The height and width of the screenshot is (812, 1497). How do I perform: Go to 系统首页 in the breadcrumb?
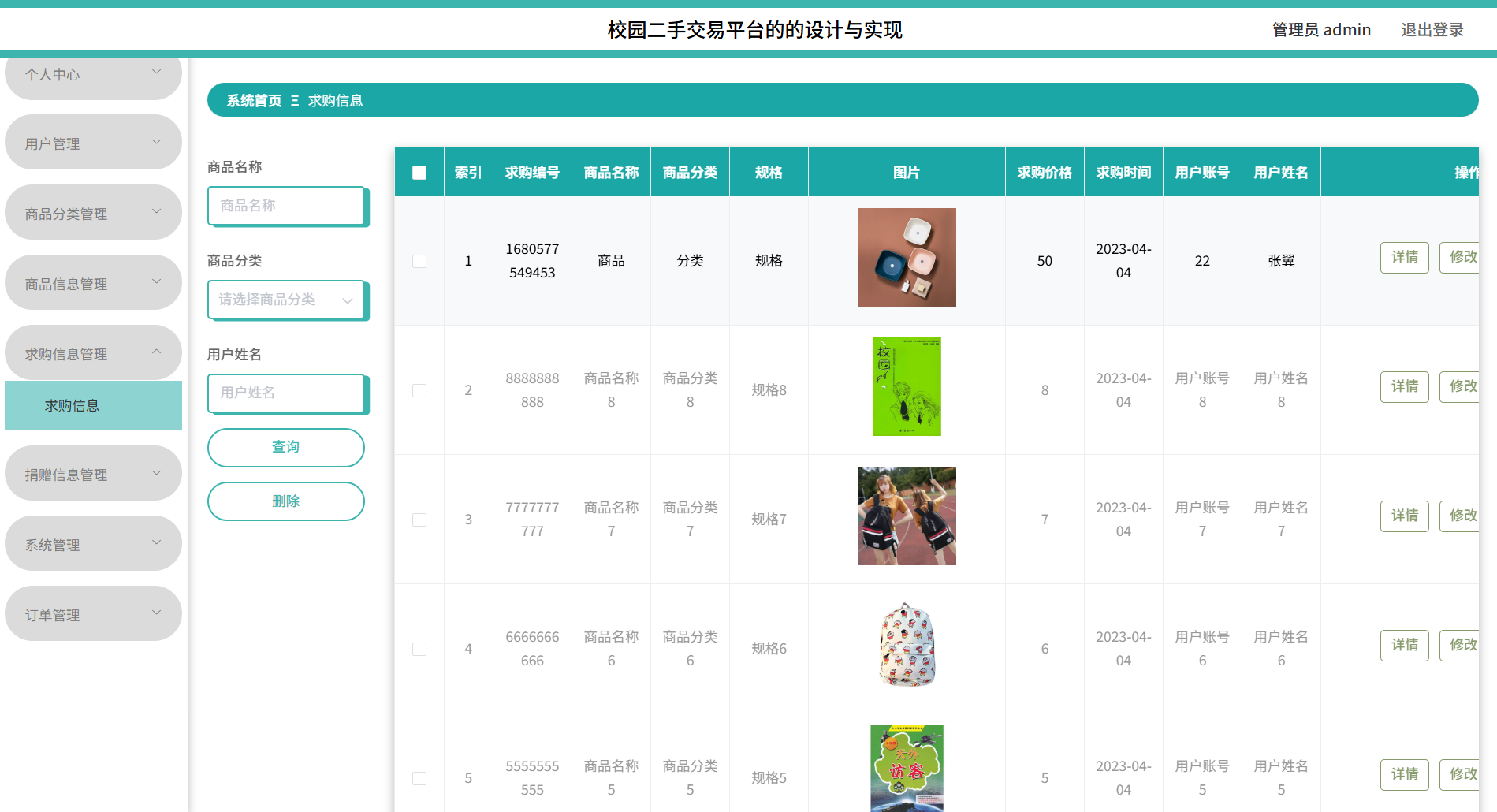point(252,100)
